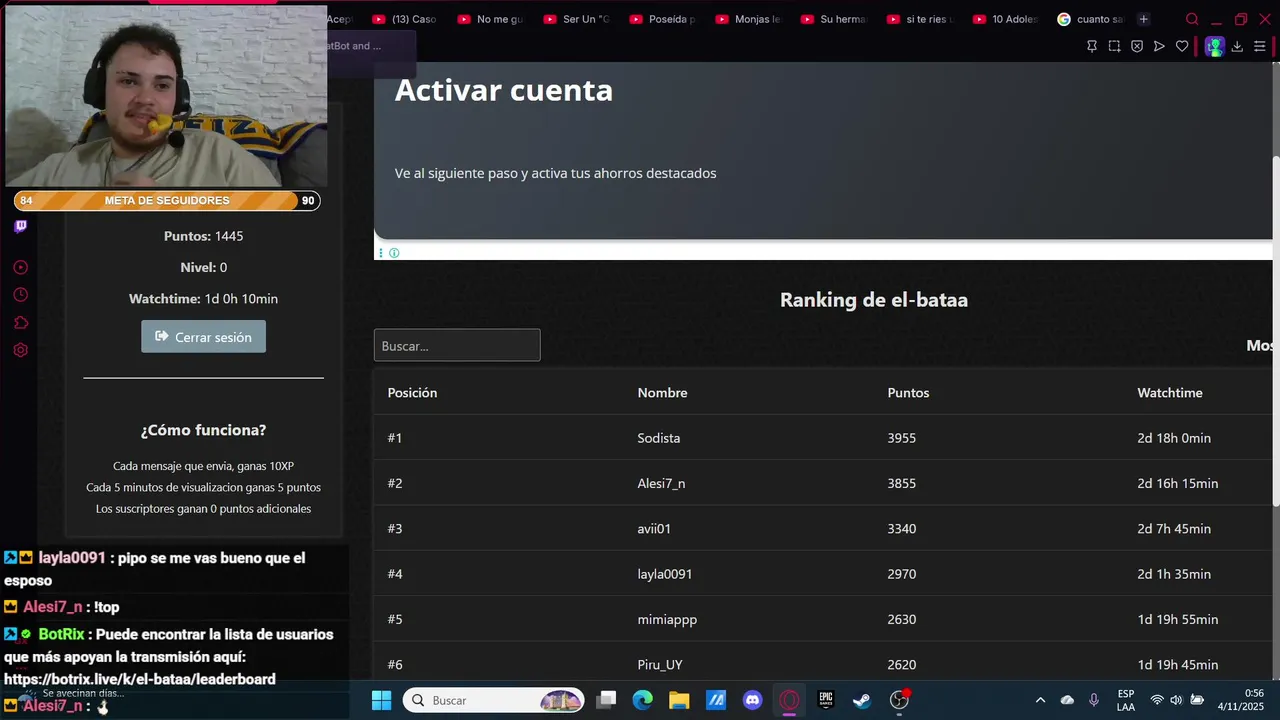Viewport: 1280px width, 720px height.
Task: Select the Sodista name cell
Action: pos(658,438)
